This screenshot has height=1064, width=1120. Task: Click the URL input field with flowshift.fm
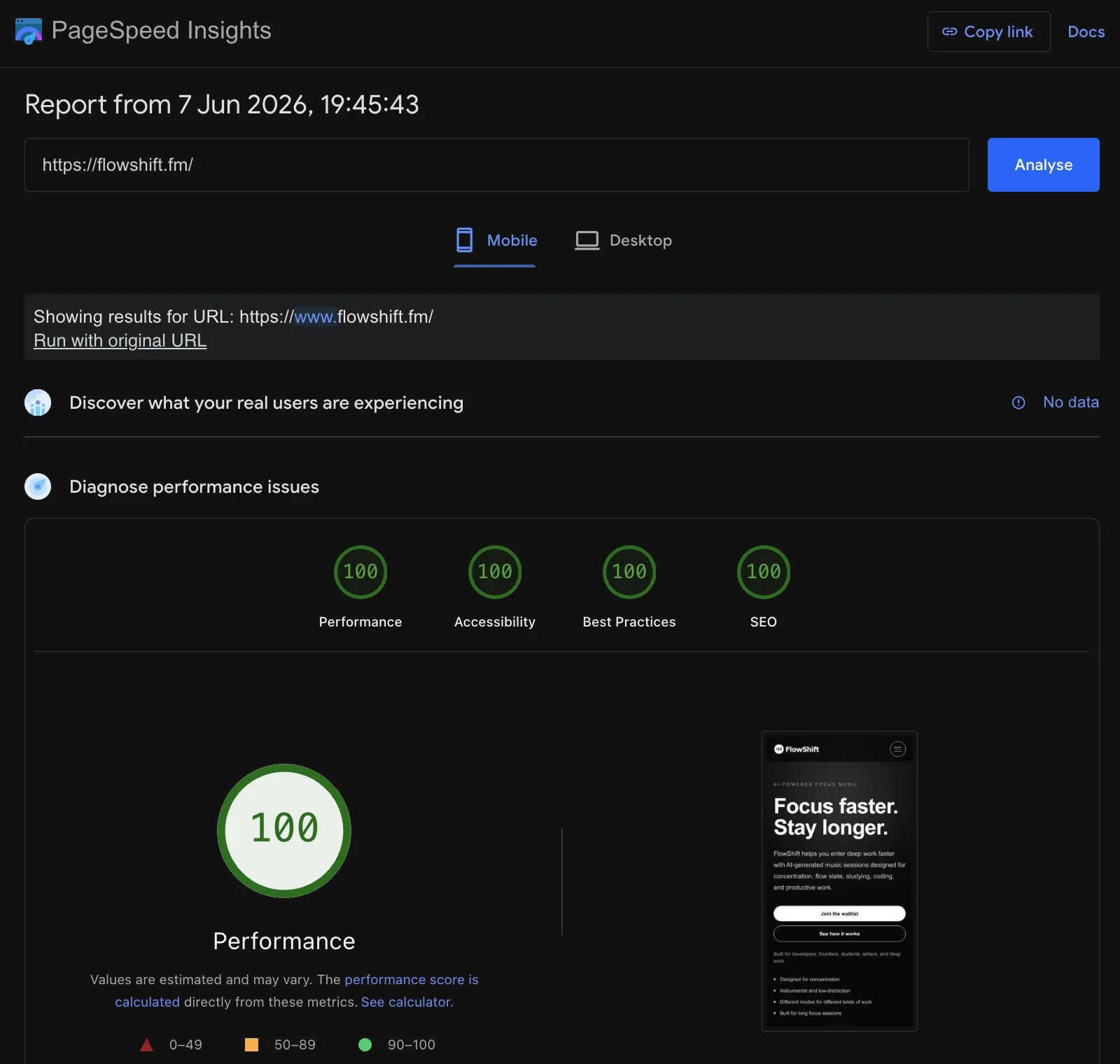point(496,164)
